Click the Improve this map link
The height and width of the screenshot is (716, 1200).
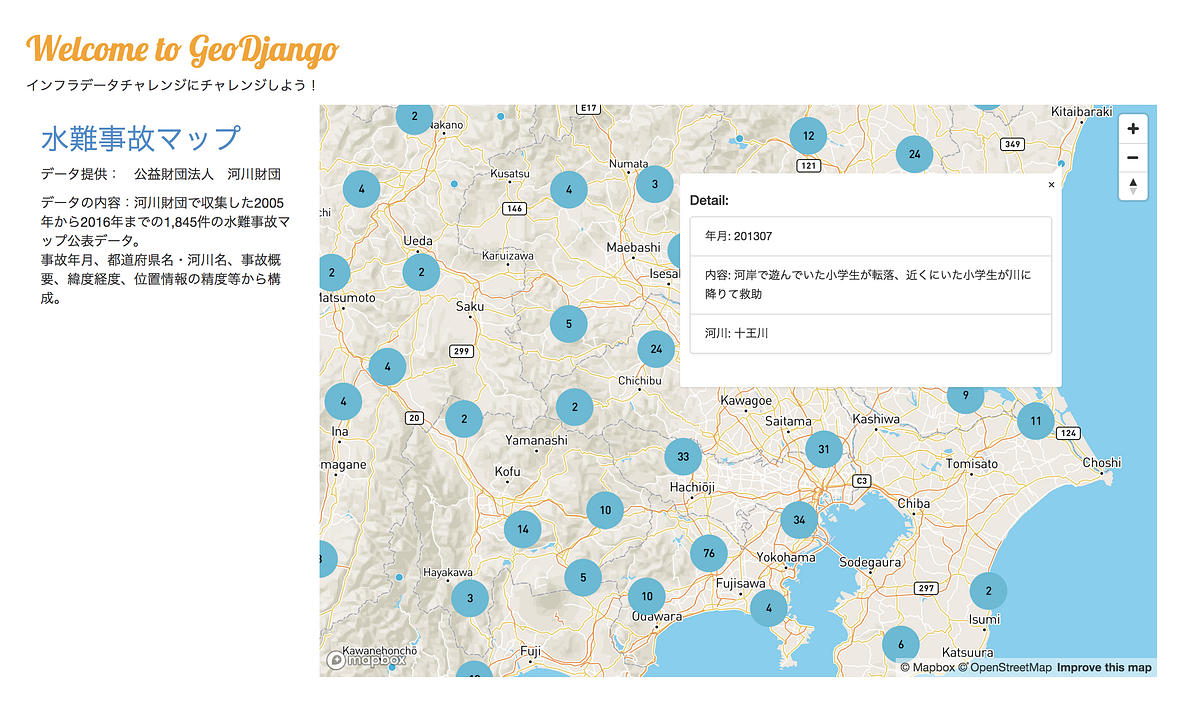point(1104,668)
